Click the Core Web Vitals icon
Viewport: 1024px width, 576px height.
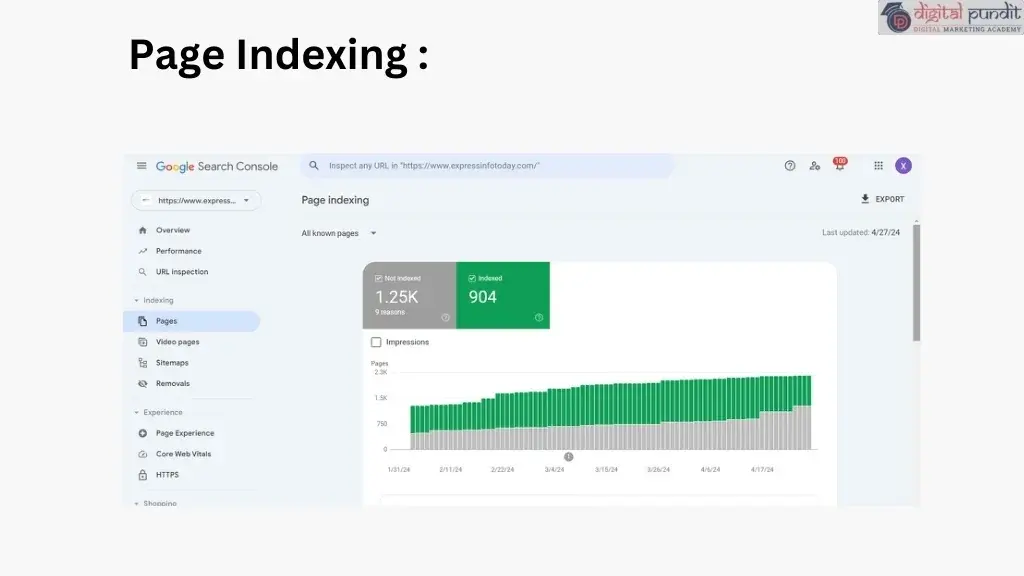[x=142, y=455]
